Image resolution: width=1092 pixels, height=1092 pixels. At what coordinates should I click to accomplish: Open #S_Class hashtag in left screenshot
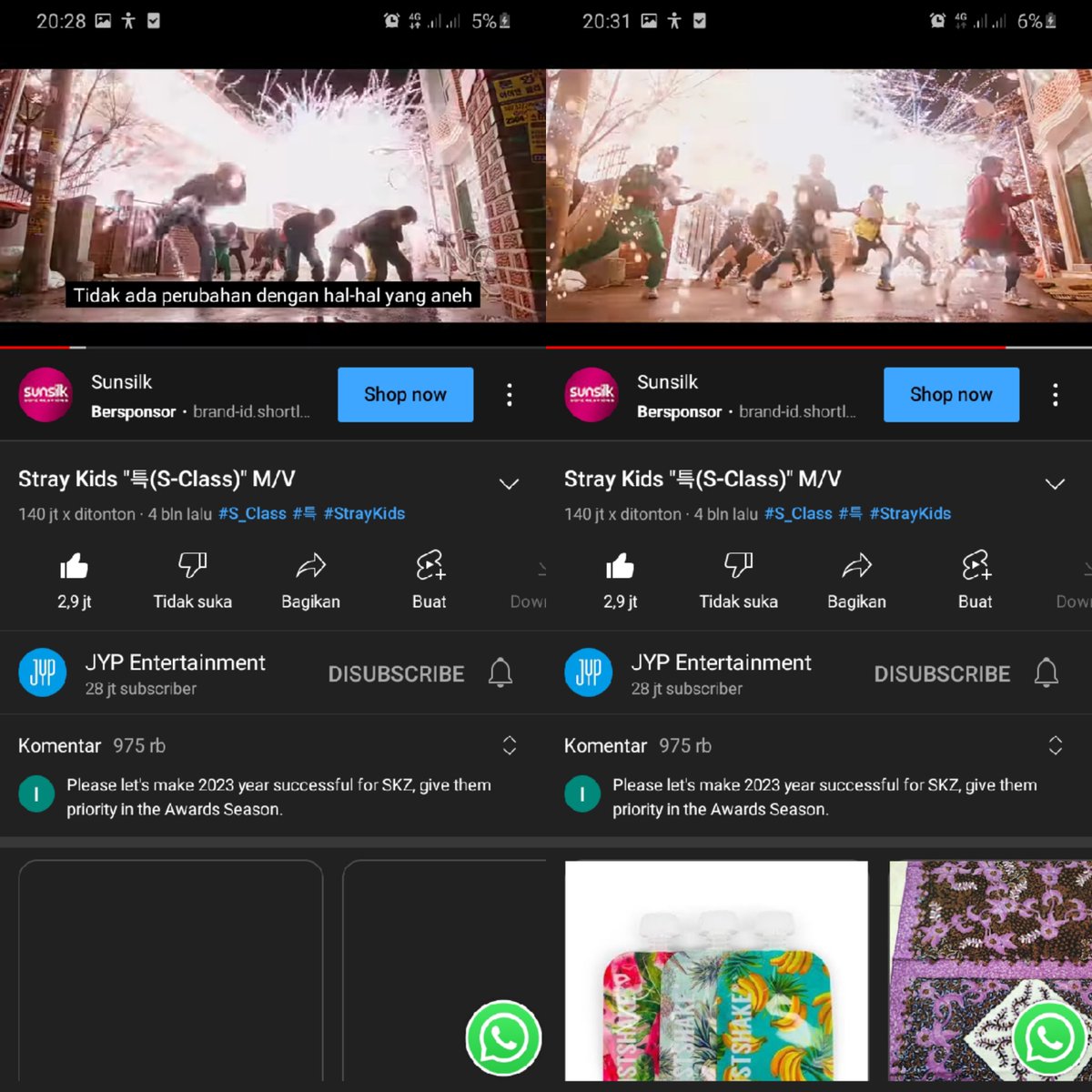252,514
